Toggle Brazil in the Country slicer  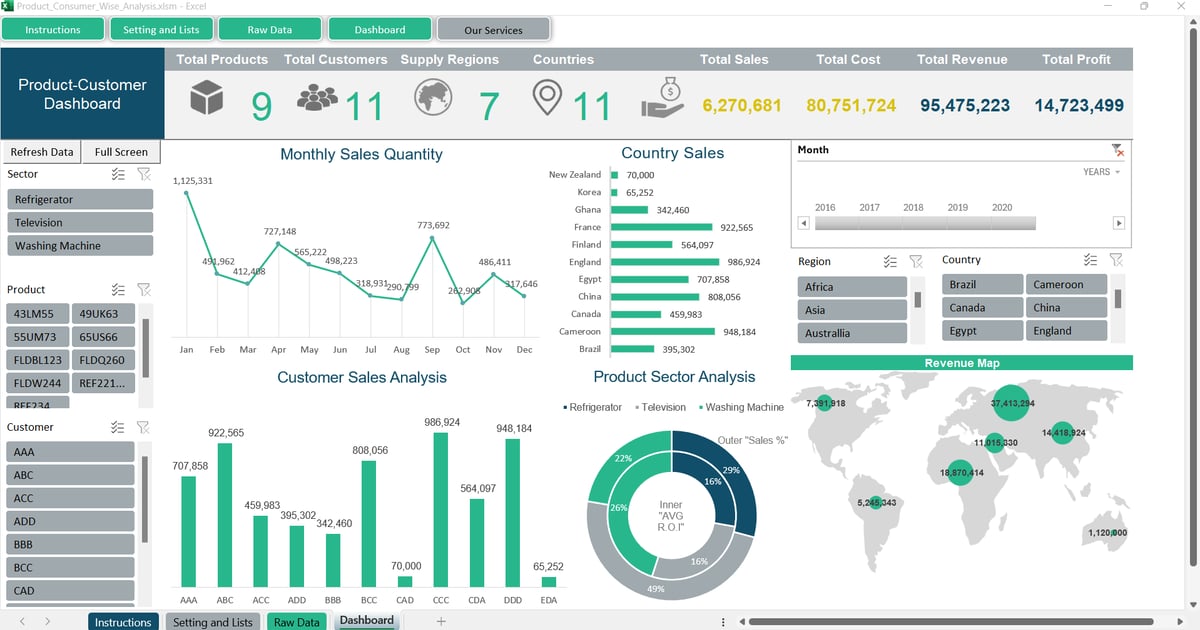980,284
